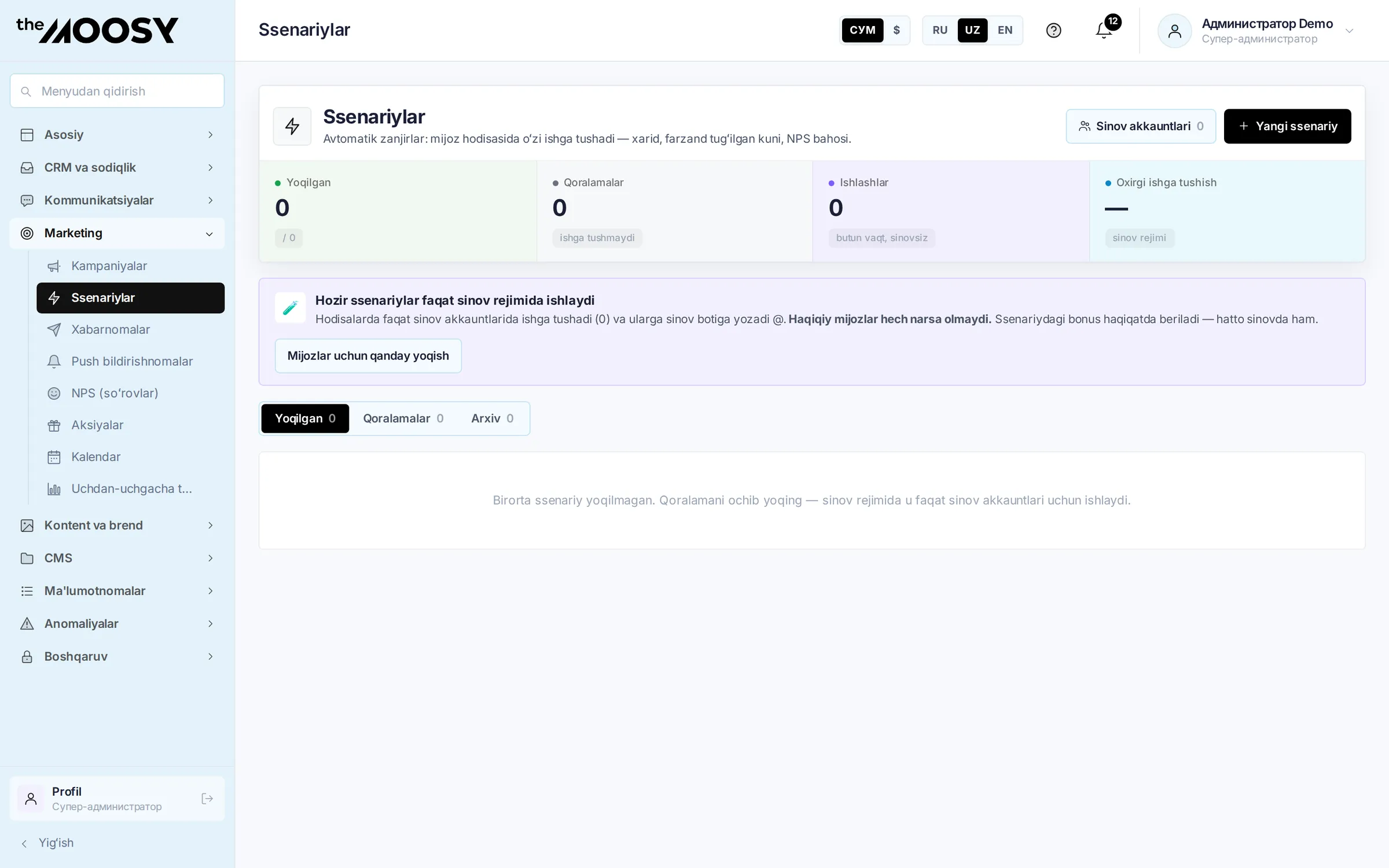Click the Kontent va brend image icon

[27, 525]
